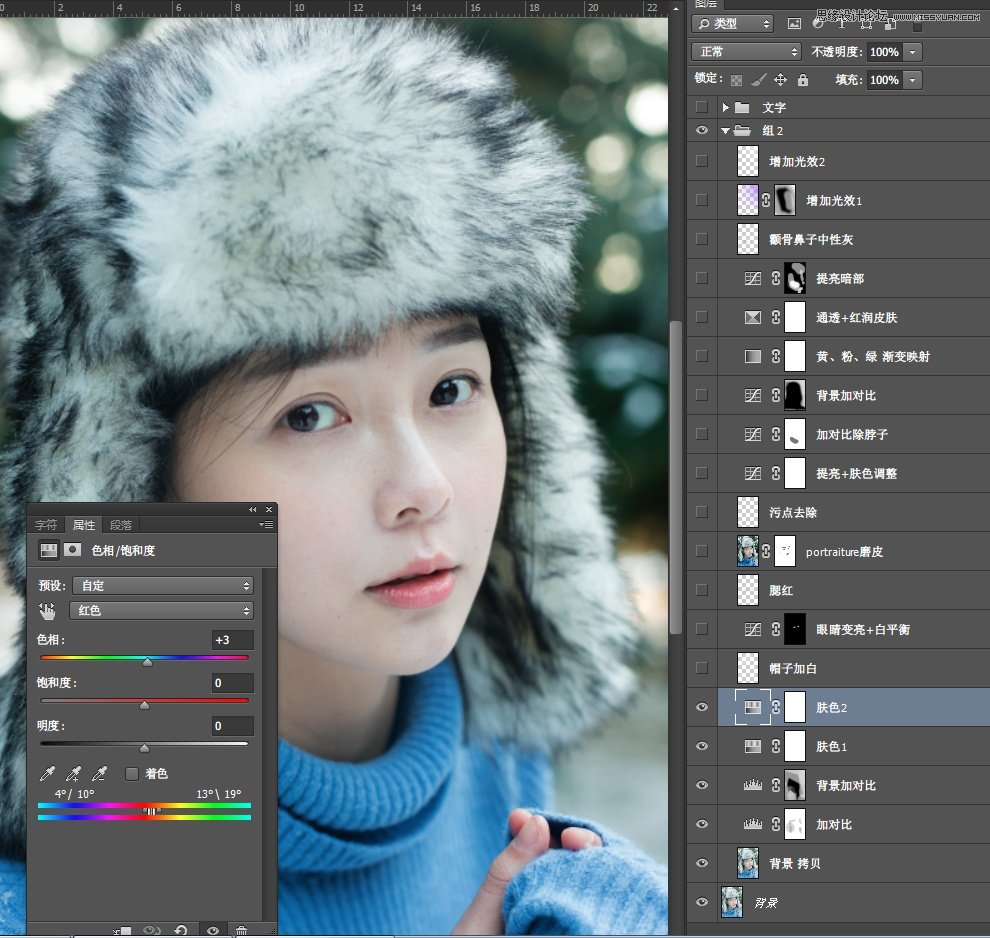Select the lock all padlock icon
The width and height of the screenshot is (990, 938).
point(802,80)
